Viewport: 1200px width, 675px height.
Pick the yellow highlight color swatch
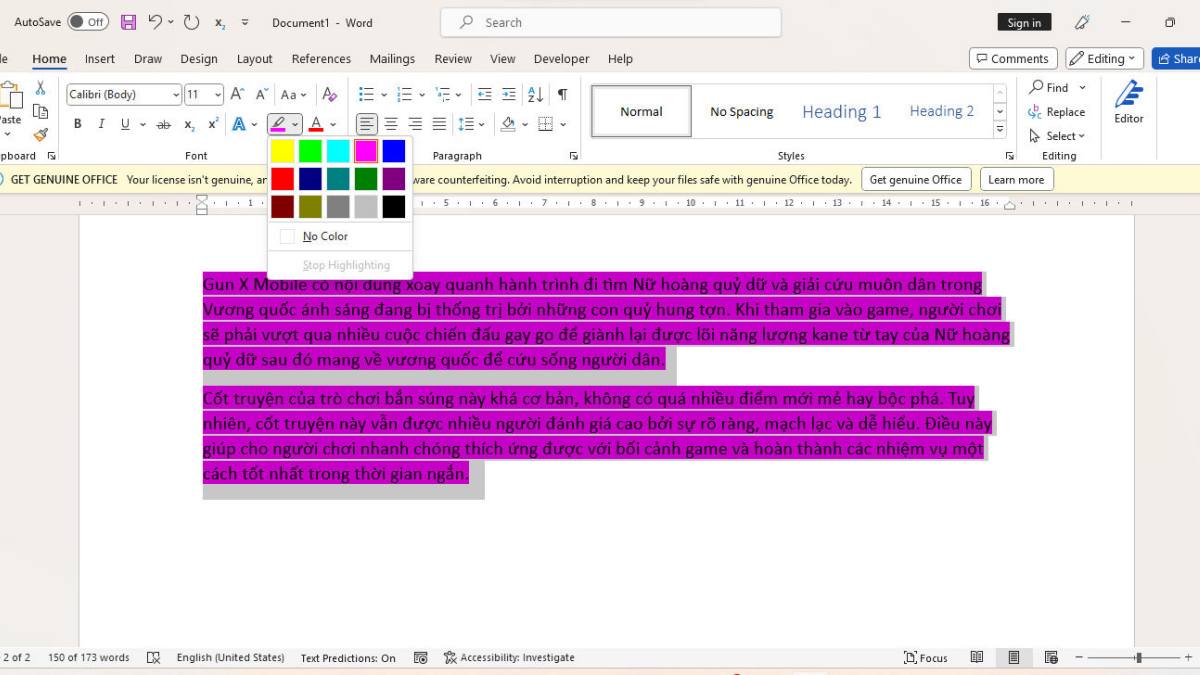click(283, 151)
